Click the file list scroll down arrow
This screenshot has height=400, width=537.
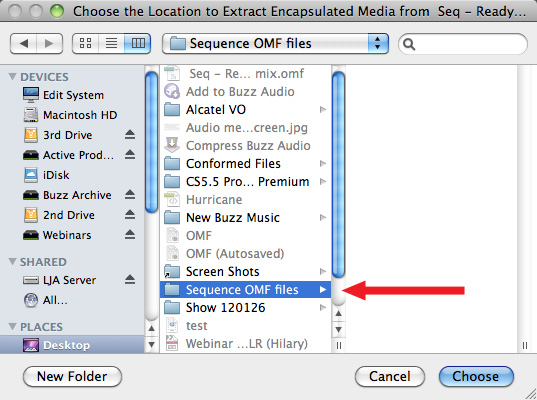pyautogui.click(x=338, y=329)
